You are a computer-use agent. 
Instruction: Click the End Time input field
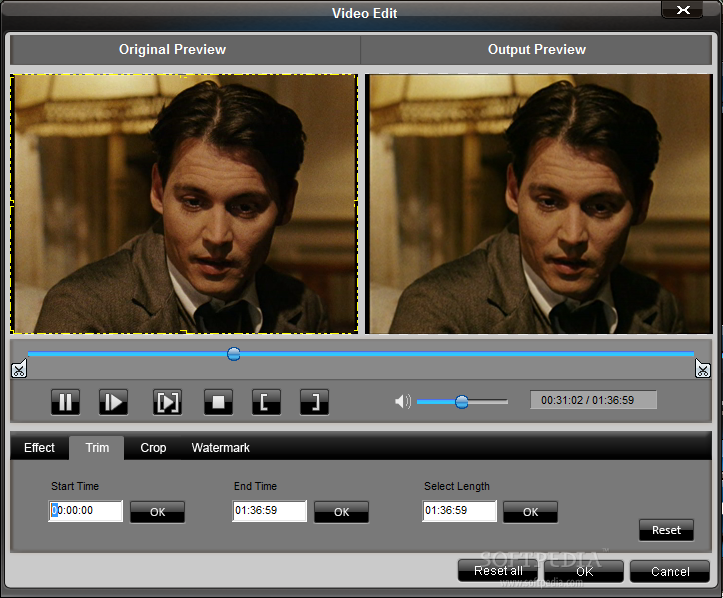click(x=270, y=511)
